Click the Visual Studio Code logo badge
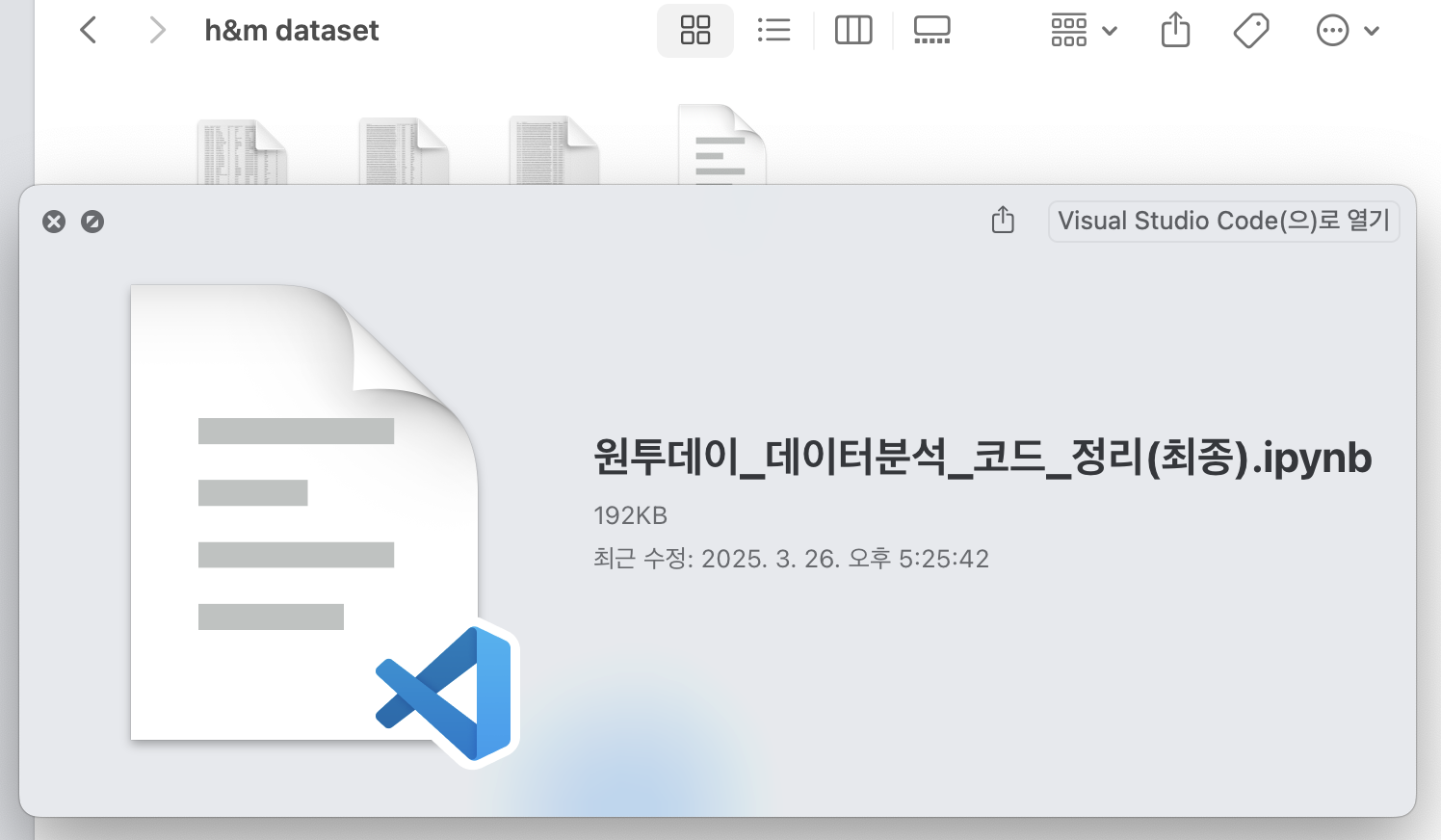This screenshot has height=840, width=1441. pyautogui.click(x=445, y=693)
